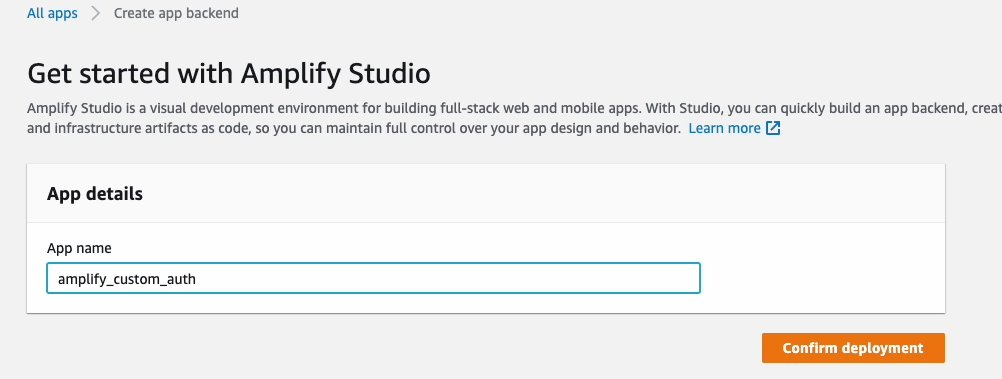Go back to All apps breadcrumb
The height and width of the screenshot is (379, 1002).
coord(52,13)
